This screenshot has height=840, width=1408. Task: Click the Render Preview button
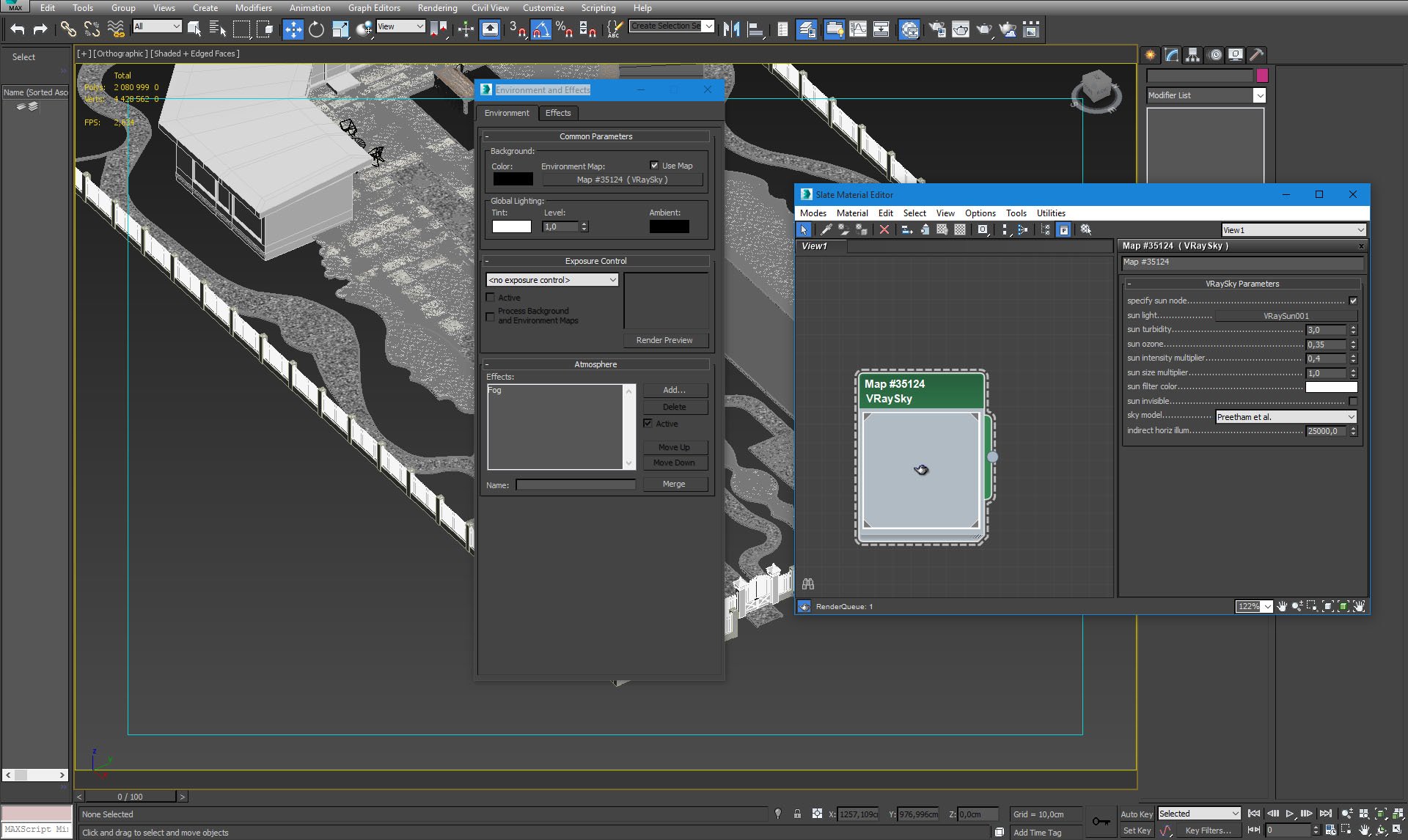pyautogui.click(x=665, y=340)
